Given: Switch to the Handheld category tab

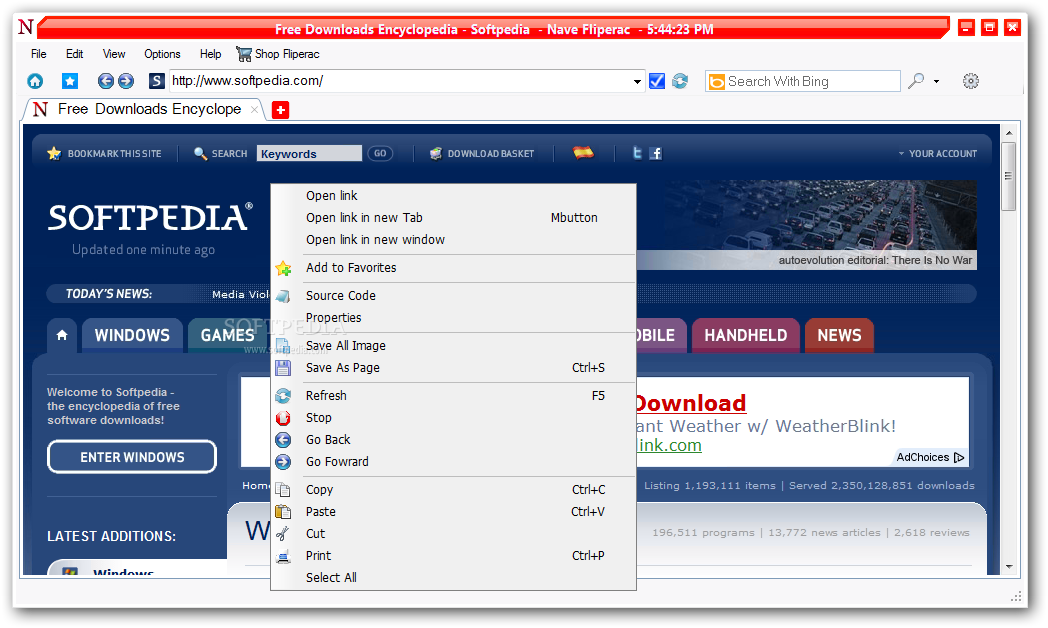Looking at the screenshot, I should coord(746,335).
